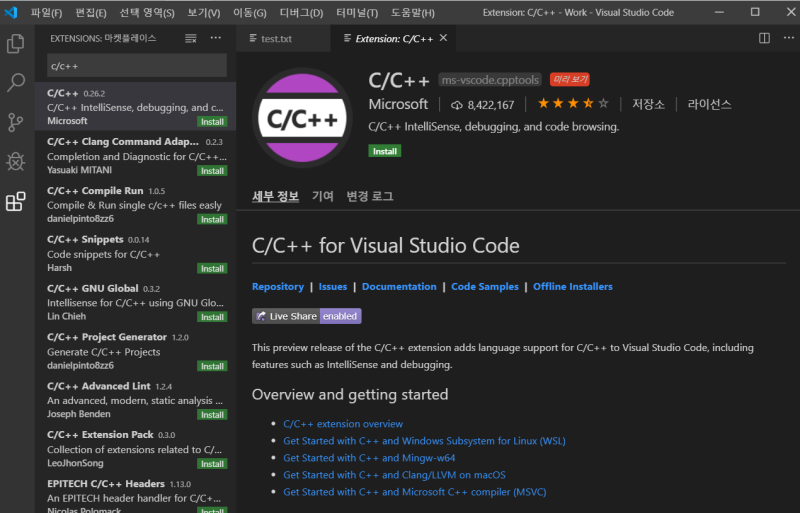This screenshot has width=800, height=513.
Task: Open the 도움말(H) menu
Action: (x=413, y=13)
